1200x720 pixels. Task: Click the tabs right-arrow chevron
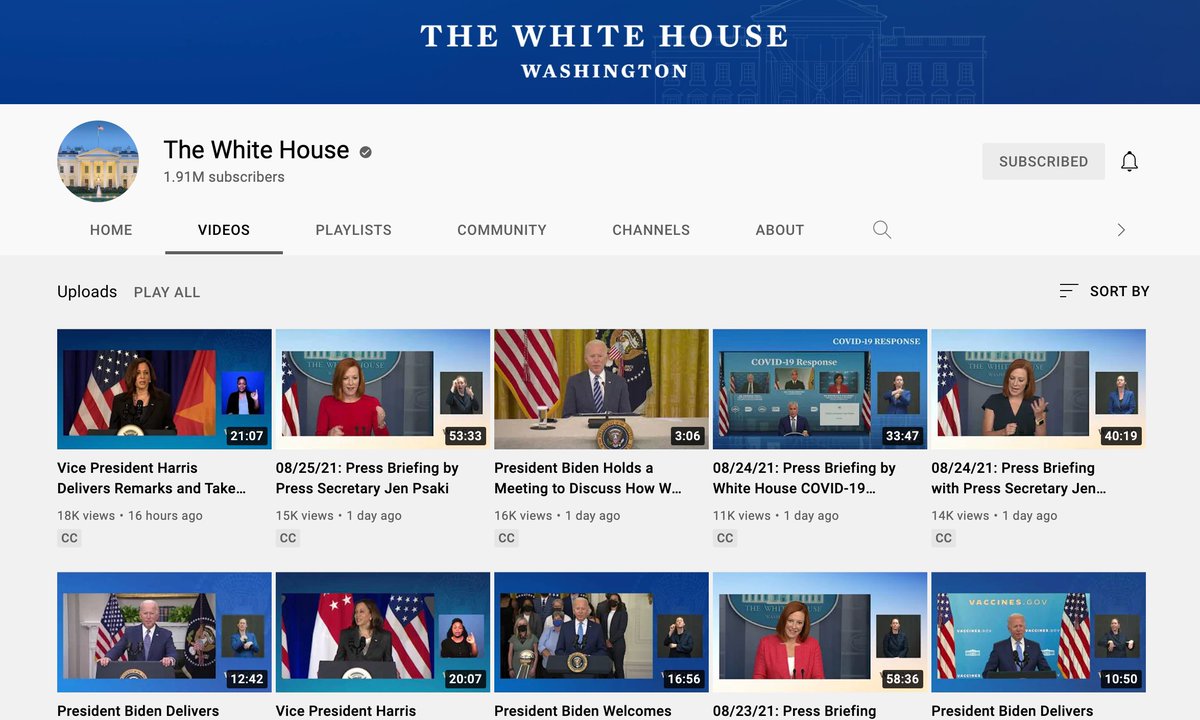point(1121,230)
